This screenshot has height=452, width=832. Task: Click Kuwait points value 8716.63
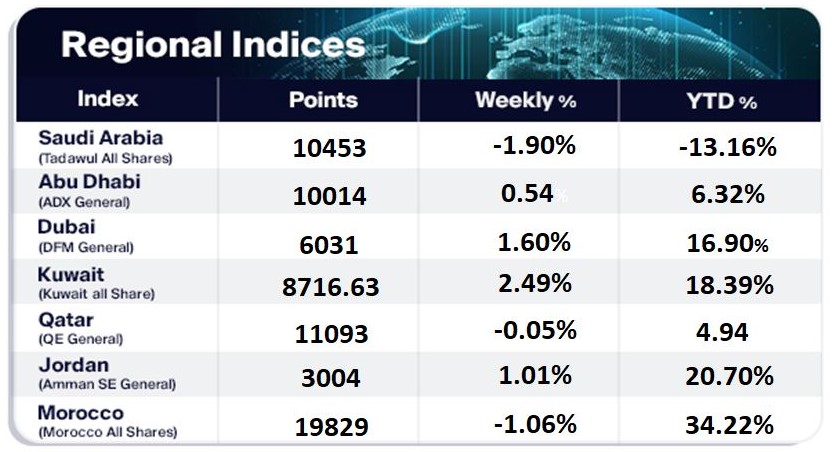pos(330,288)
